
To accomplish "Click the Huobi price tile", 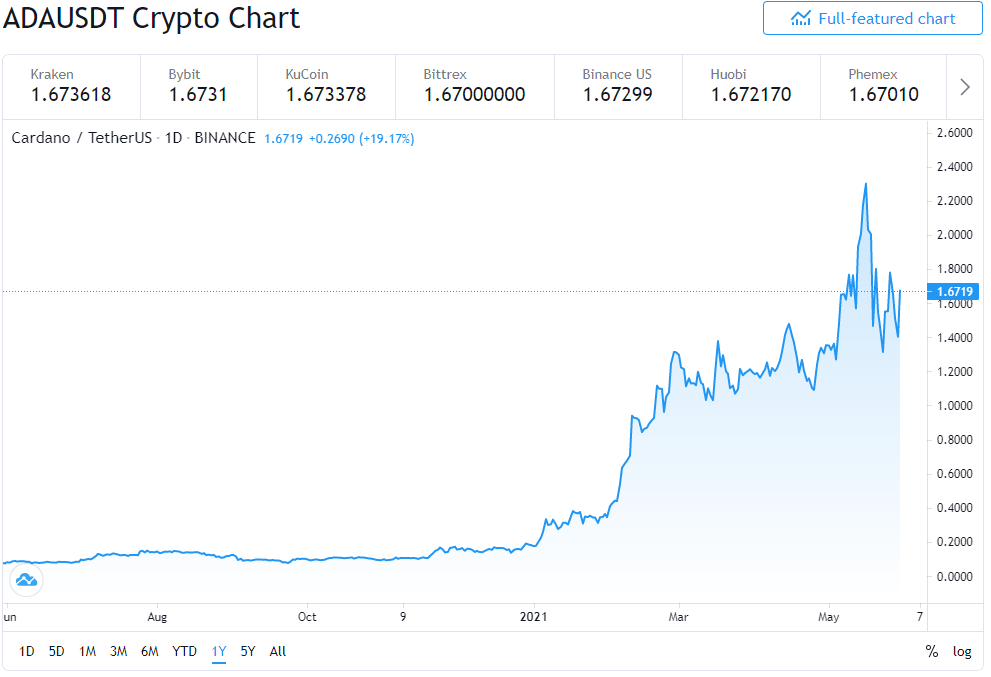I will click(751, 87).
